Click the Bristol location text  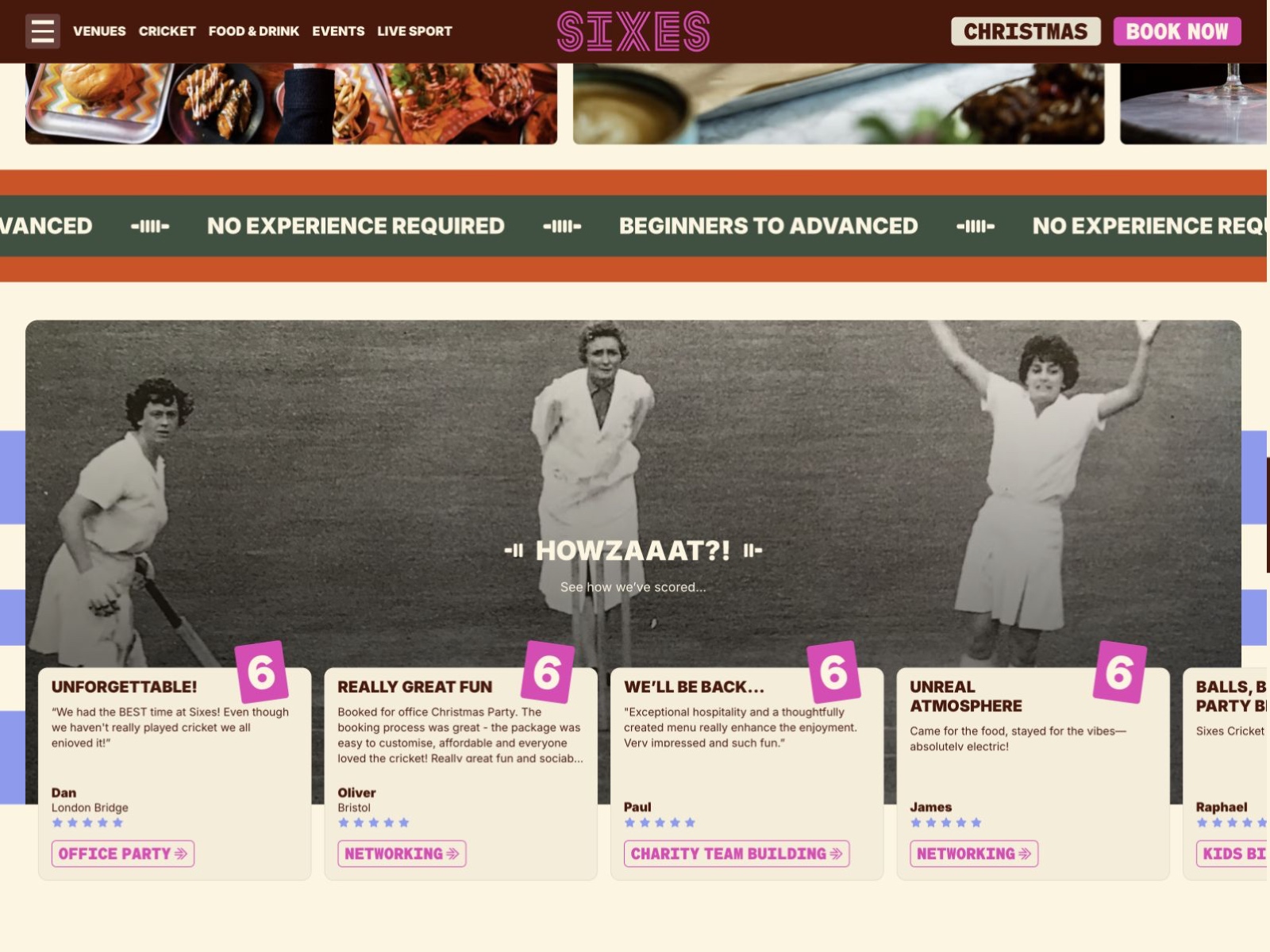354,808
